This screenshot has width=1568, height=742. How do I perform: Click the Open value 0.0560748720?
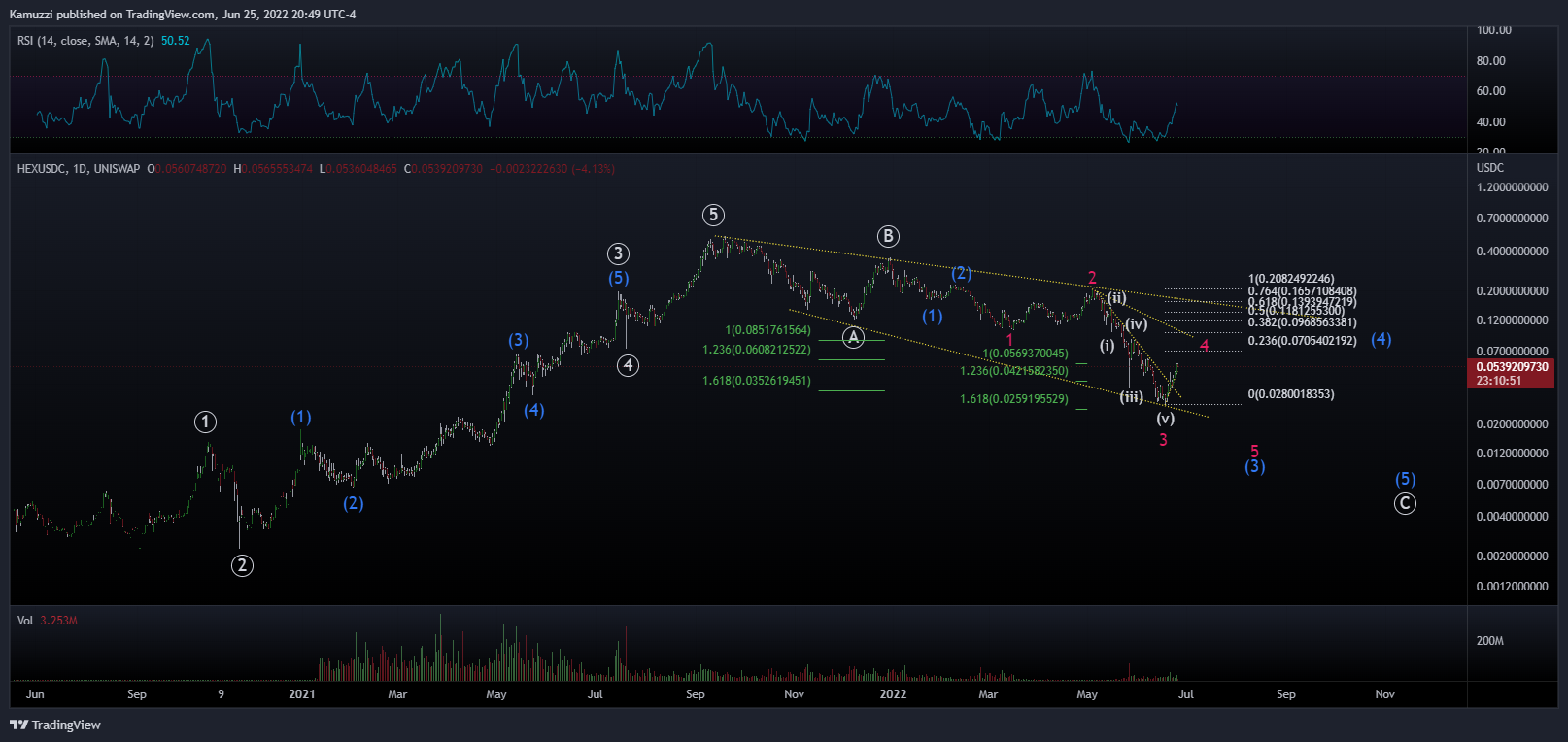point(190,169)
